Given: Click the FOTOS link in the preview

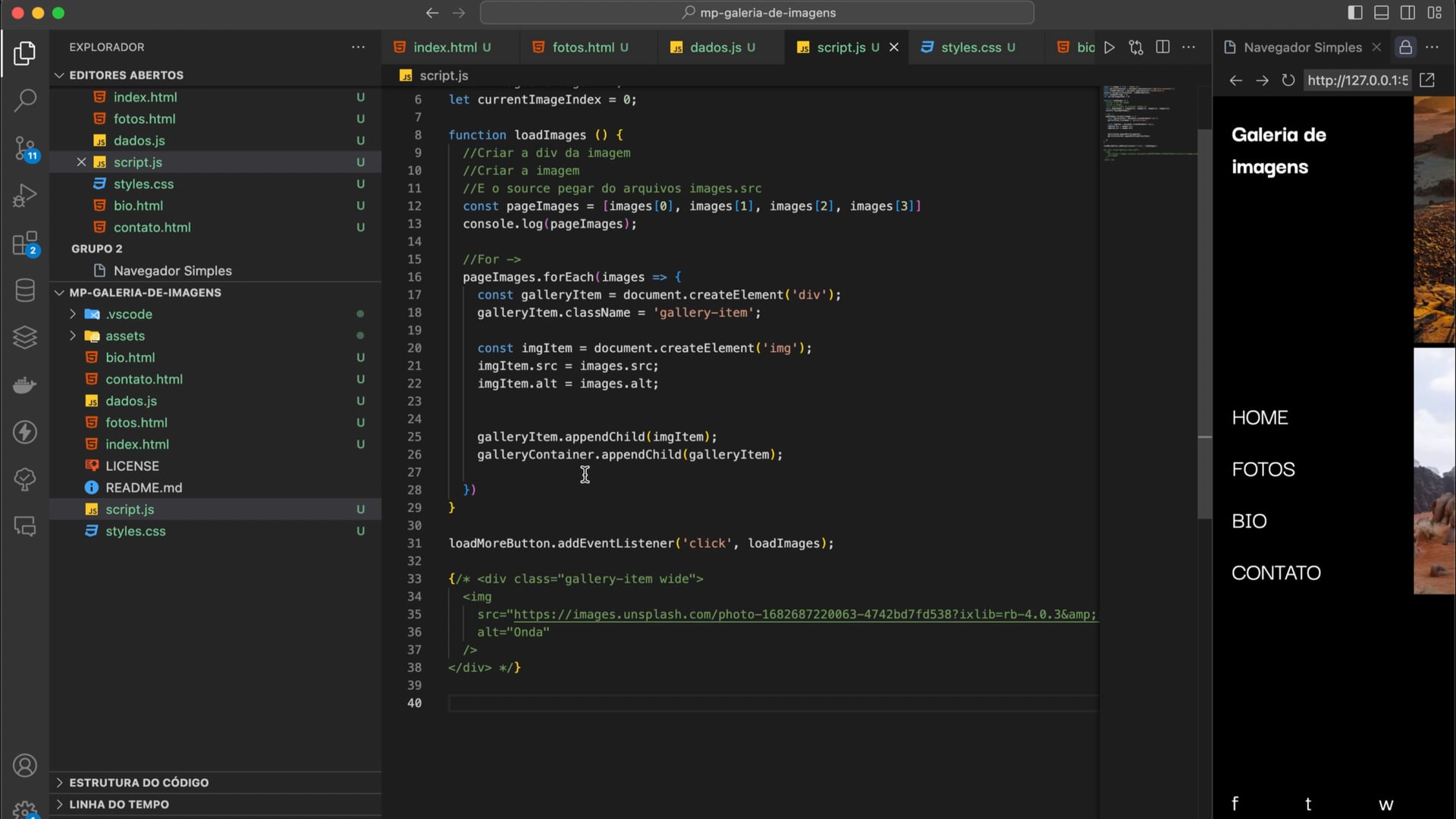Looking at the screenshot, I should coord(1263,469).
